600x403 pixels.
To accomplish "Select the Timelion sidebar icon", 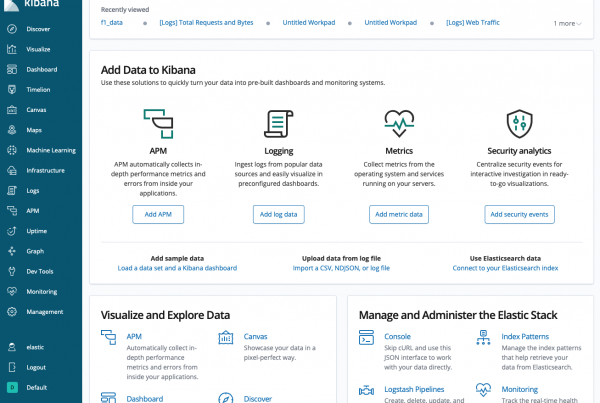I will 12,90.
